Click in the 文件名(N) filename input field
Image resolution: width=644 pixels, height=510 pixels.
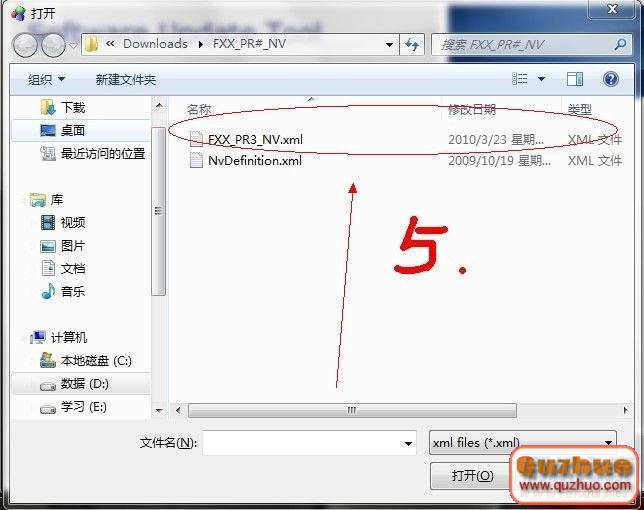[310, 443]
